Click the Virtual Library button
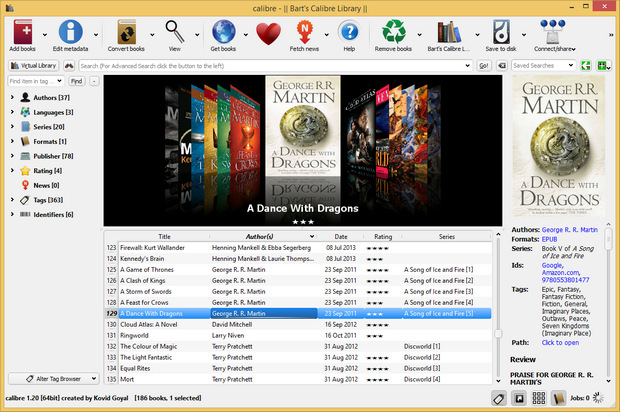Screen dimensions: 620x412 [x=34, y=66]
